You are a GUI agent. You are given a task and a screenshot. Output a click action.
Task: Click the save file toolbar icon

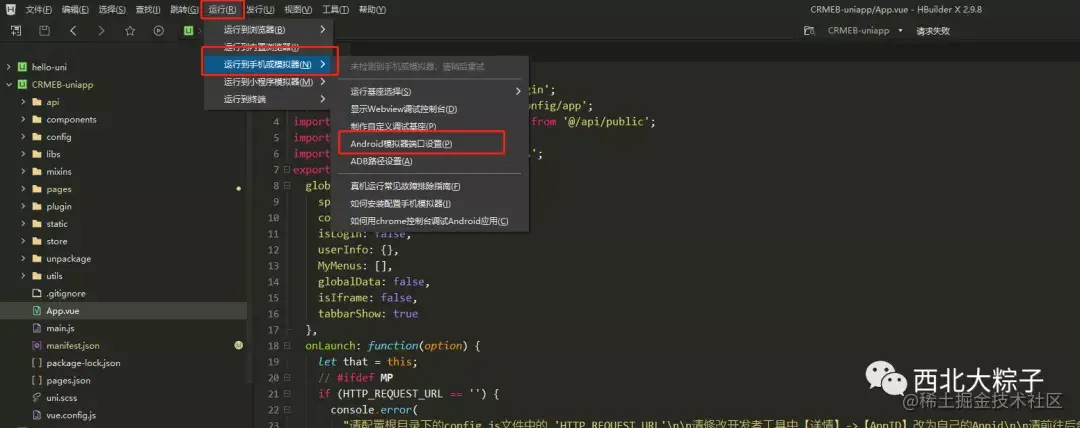44,31
